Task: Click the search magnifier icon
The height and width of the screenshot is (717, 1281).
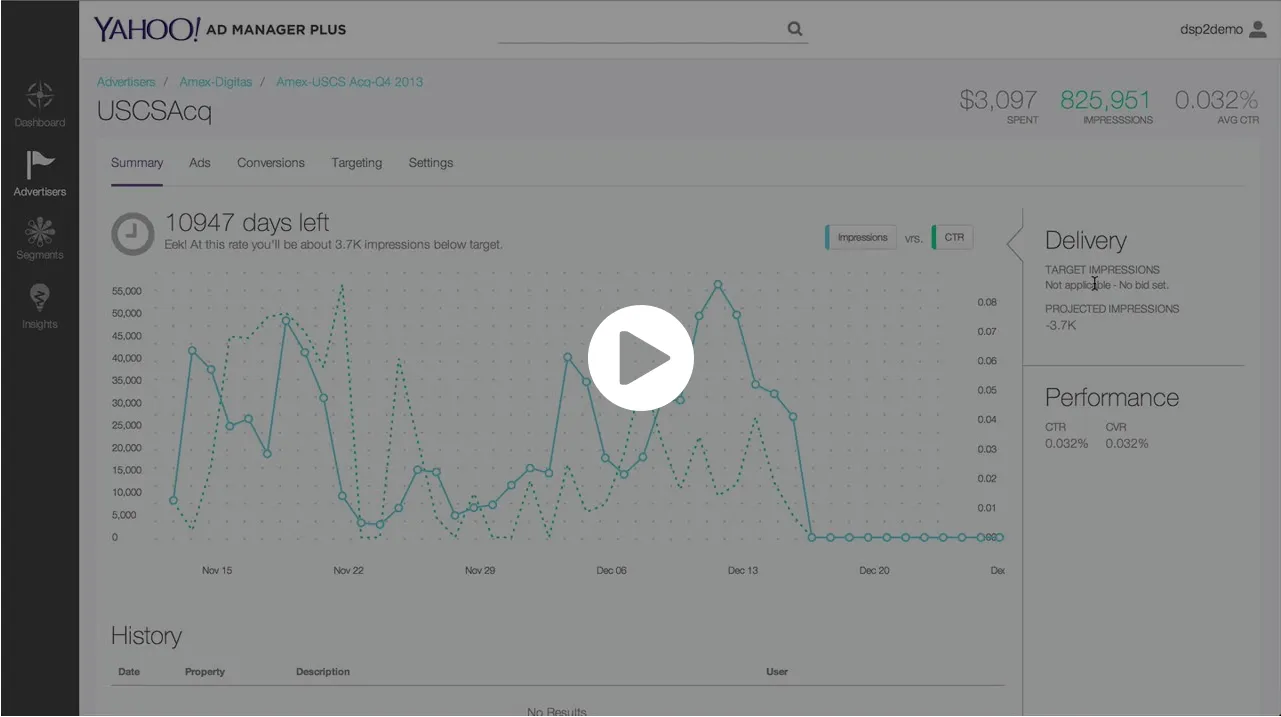Action: [x=795, y=29]
